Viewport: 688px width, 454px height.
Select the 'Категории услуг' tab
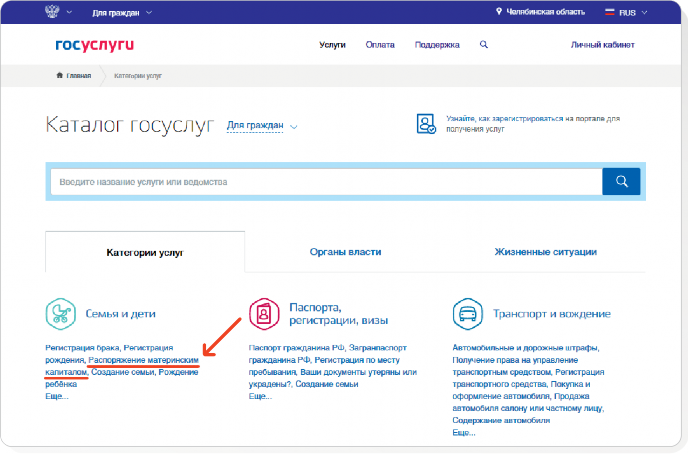point(145,252)
